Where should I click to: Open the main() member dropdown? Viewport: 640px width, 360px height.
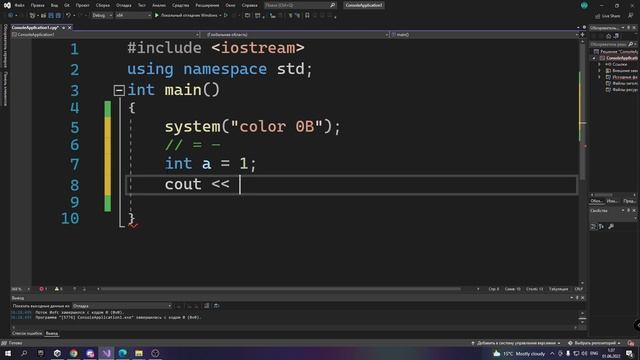pos(484,35)
